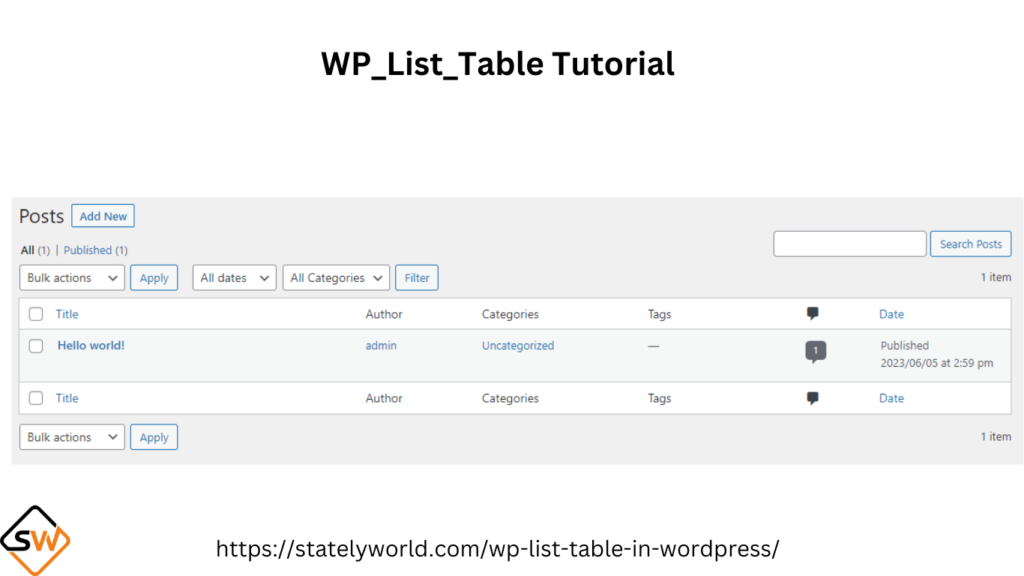Select the All (1) posts view
The height and width of the screenshot is (576, 1024).
pos(35,250)
